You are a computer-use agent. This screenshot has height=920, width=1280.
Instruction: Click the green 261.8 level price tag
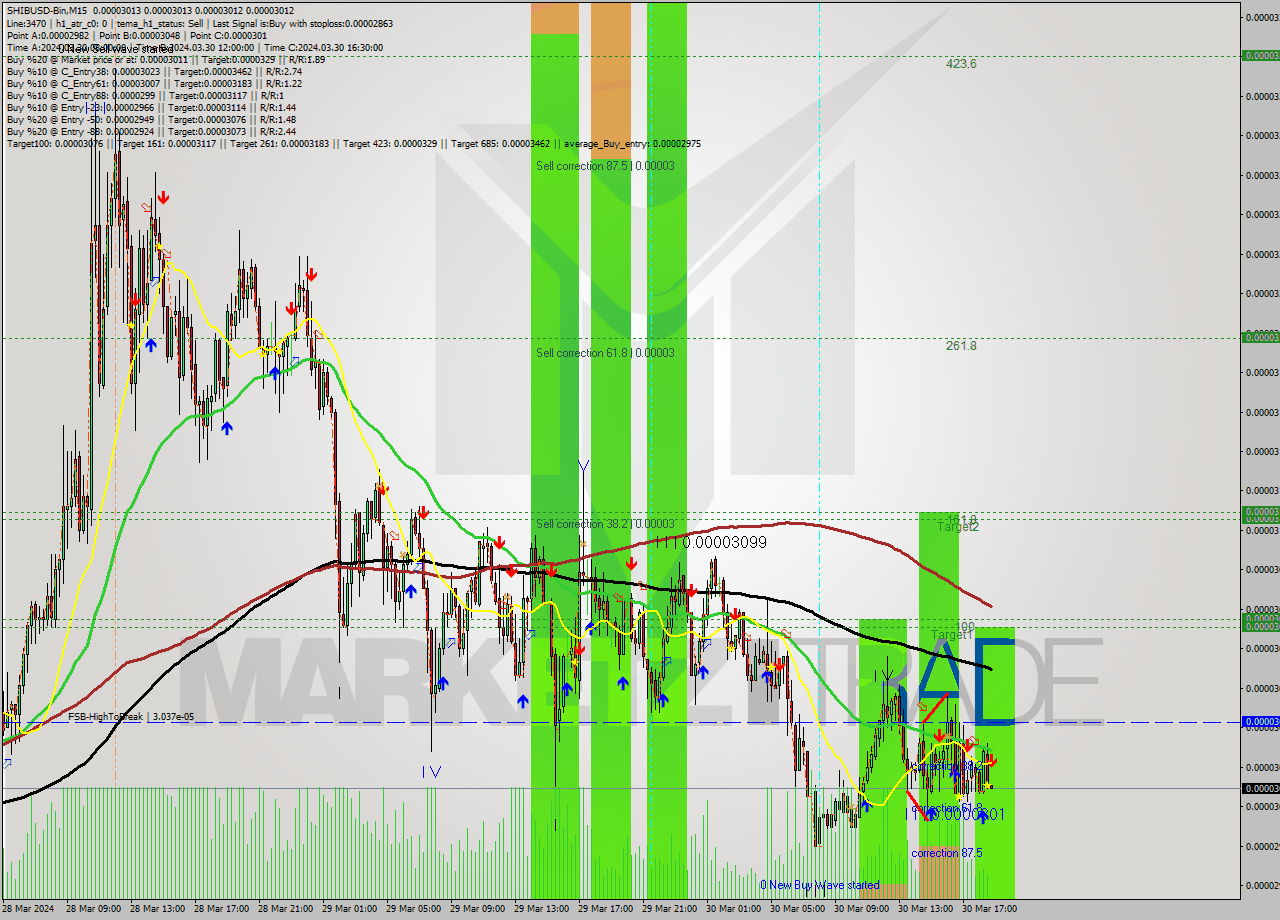pos(1260,337)
